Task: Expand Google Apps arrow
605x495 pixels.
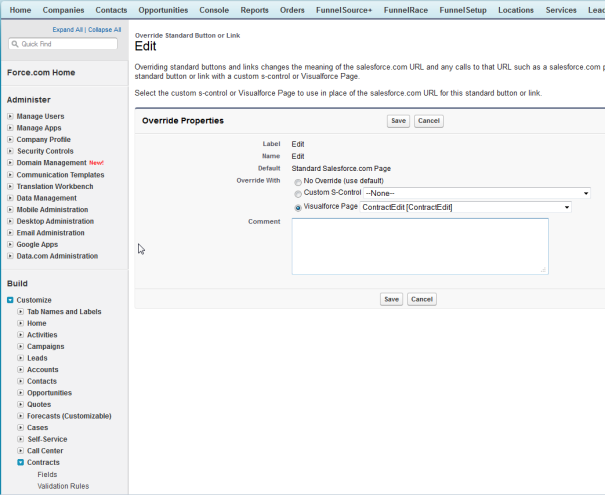Action: coord(10,244)
